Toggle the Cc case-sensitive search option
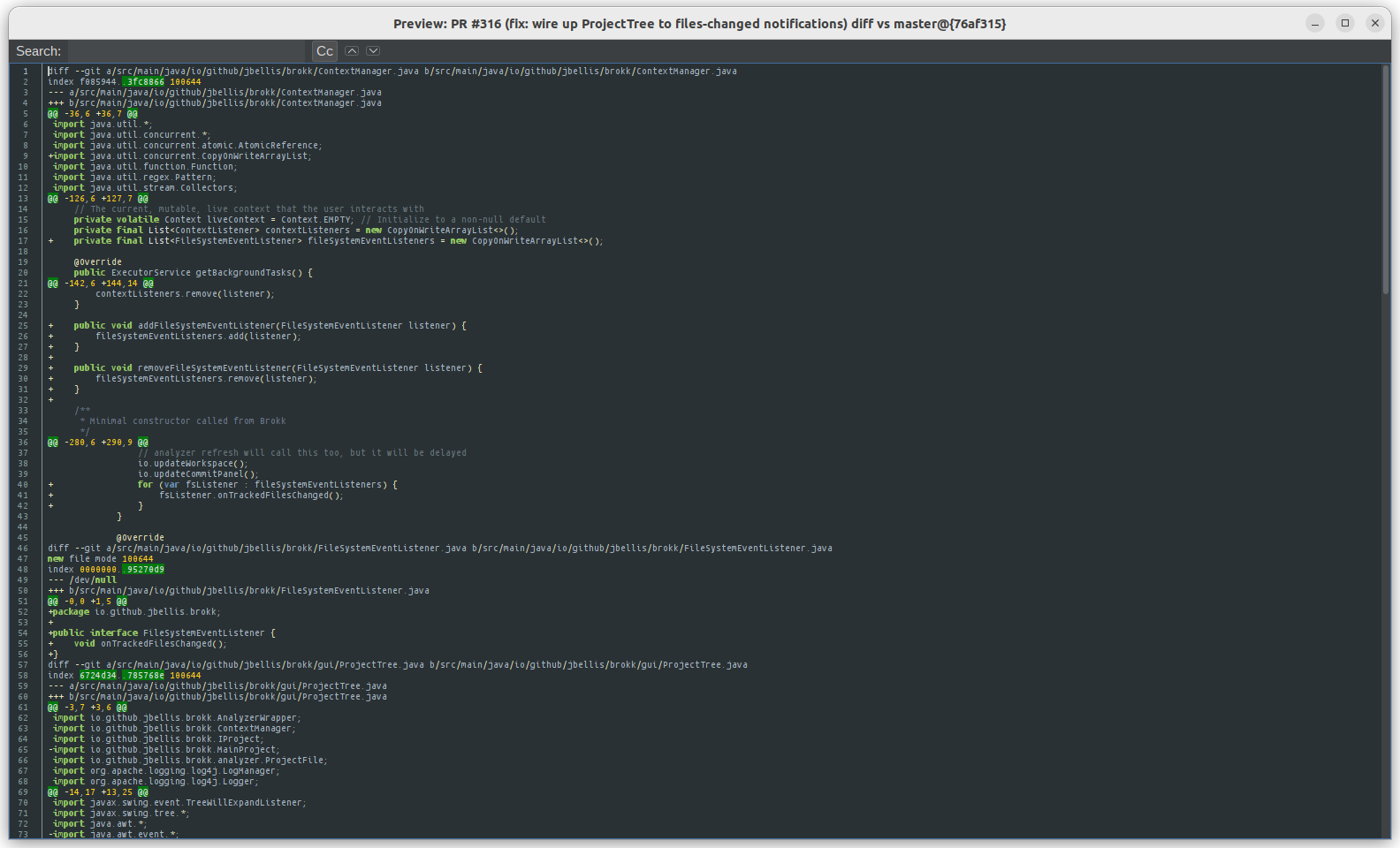The image size is (1400, 848). coord(324,51)
